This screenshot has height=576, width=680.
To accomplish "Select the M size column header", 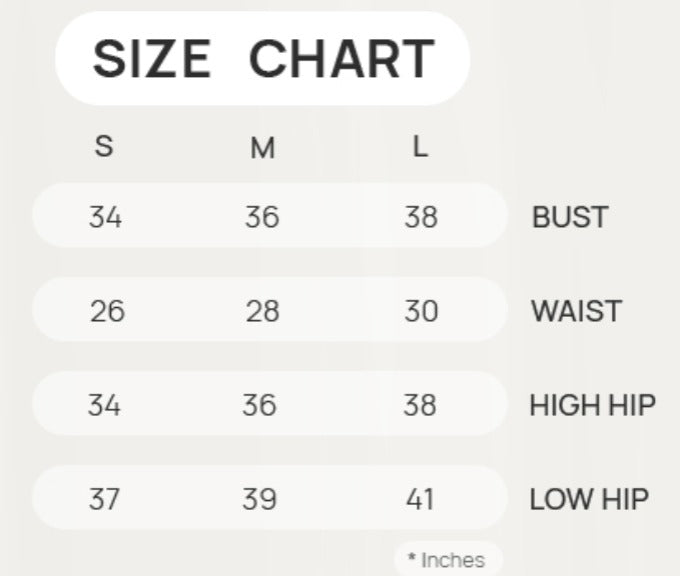I will [x=262, y=149].
